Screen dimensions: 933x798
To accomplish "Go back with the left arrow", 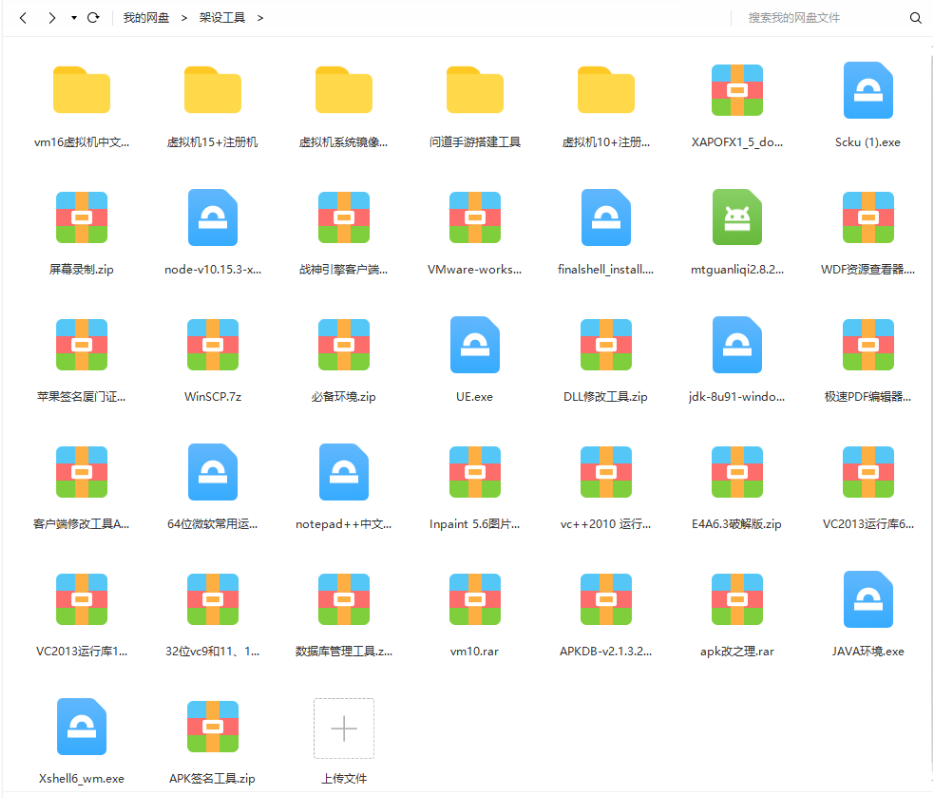I will click(23, 18).
